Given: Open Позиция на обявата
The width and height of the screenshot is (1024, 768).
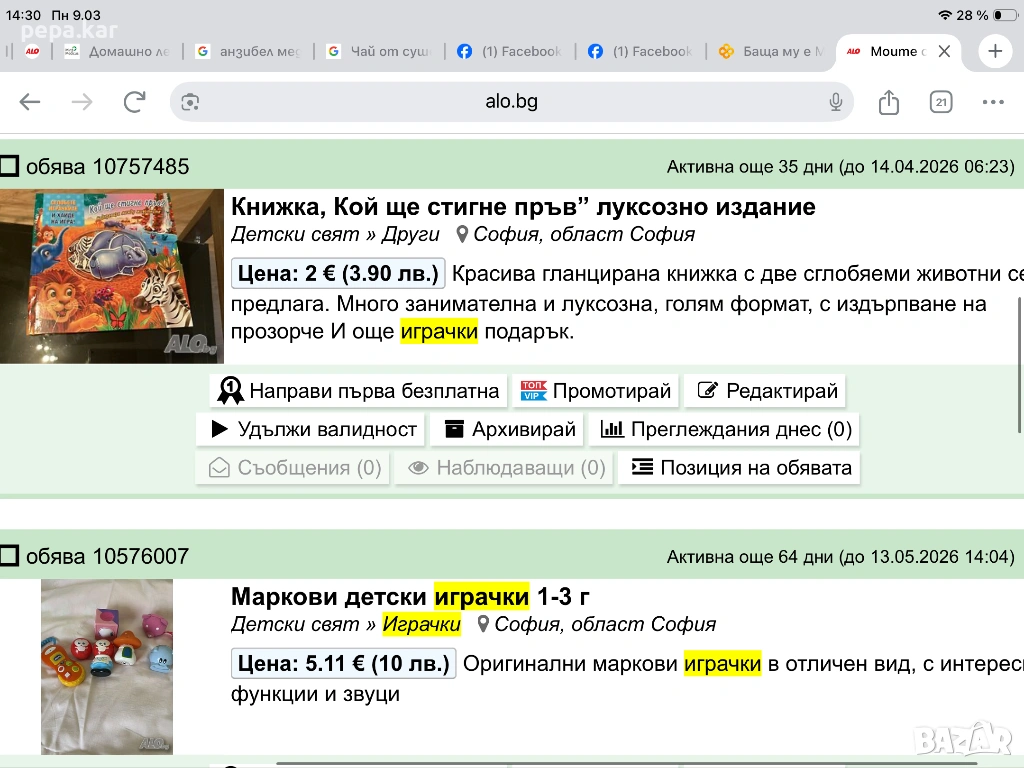Looking at the screenshot, I should coord(740,468).
